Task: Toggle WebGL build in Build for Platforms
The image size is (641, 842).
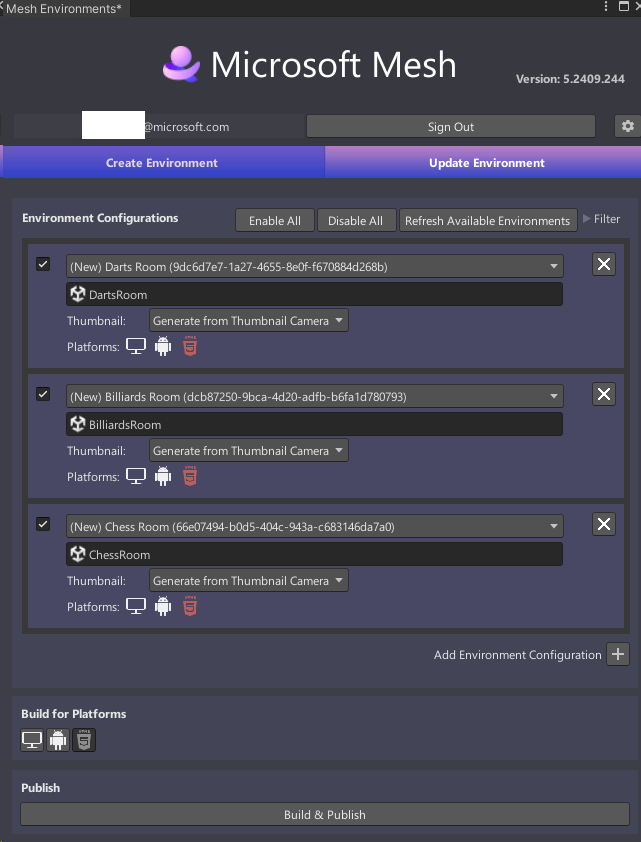Action: pyautogui.click(x=84, y=740)
